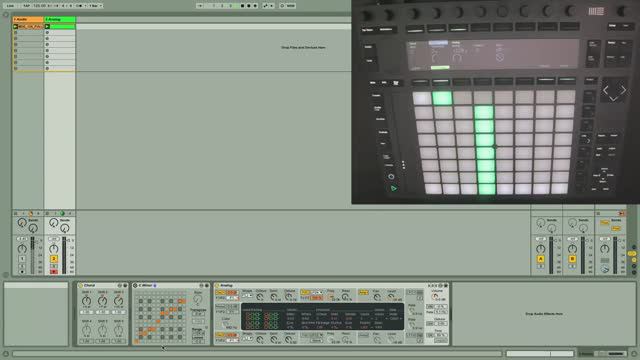Select the 2 Analog track header
Screen dimensions: 640x360
(60, 19)
